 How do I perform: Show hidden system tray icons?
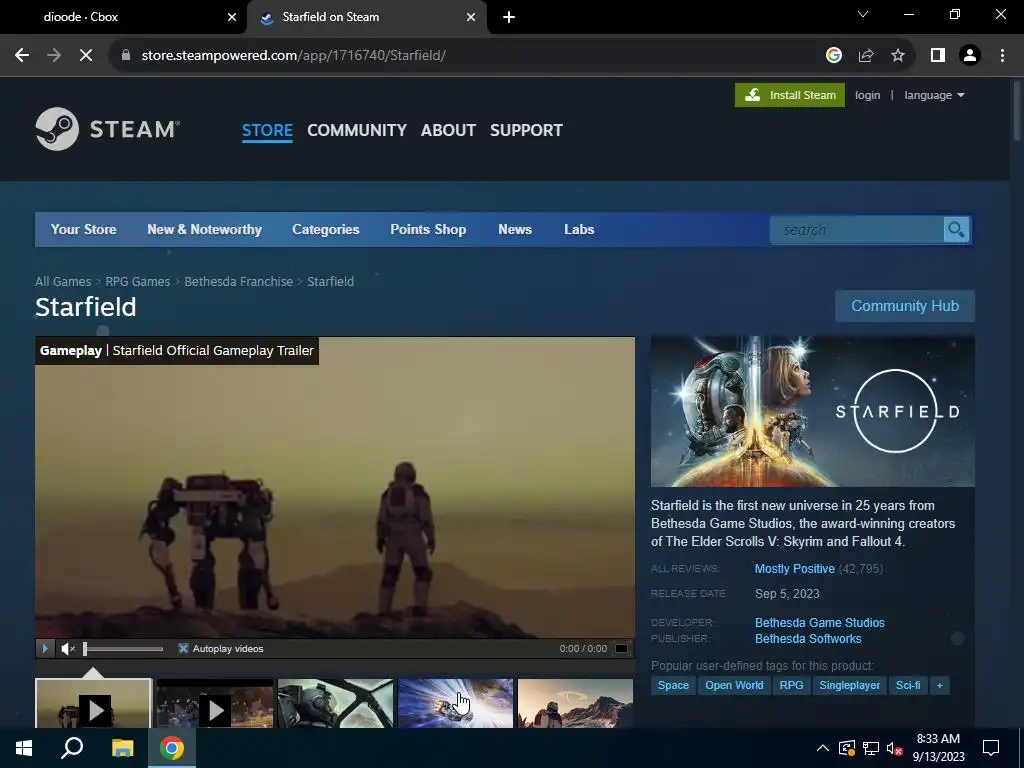coord(823,748)
